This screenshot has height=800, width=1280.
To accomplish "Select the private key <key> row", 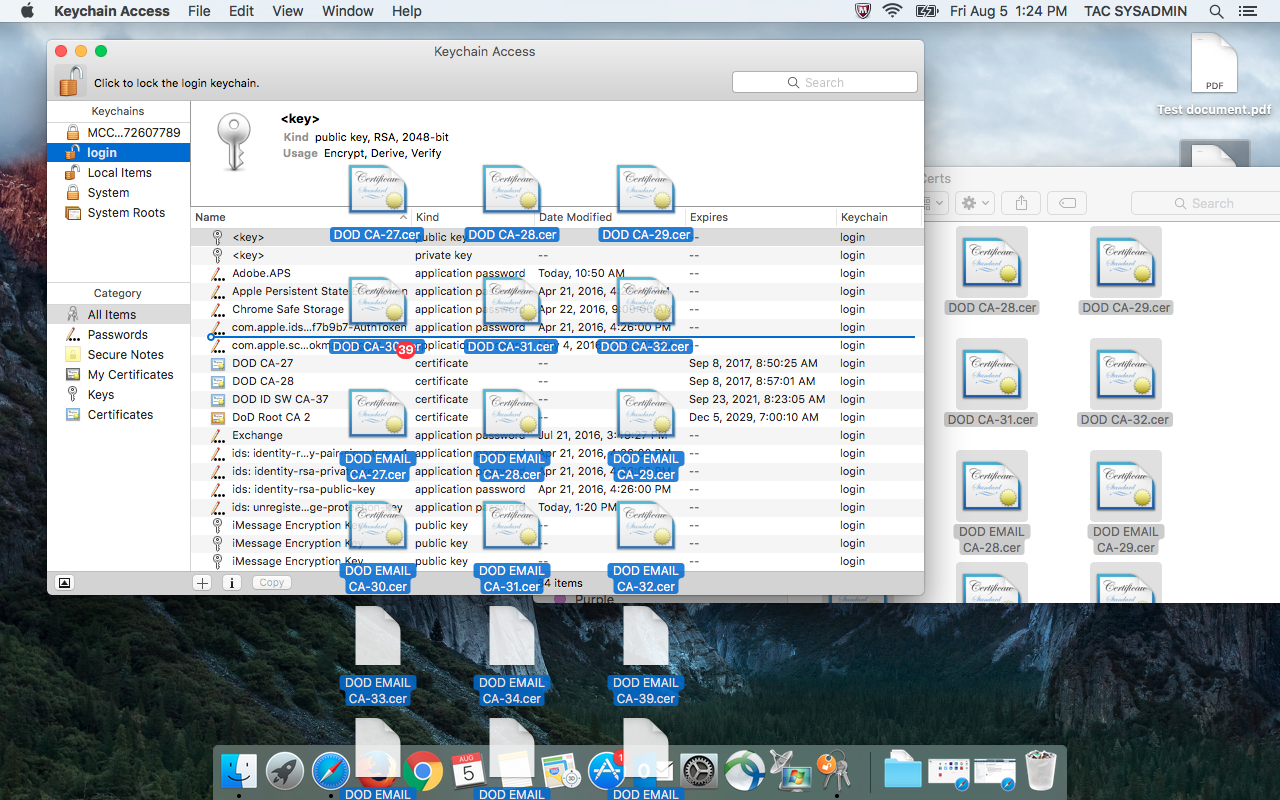I will (557, 255).
